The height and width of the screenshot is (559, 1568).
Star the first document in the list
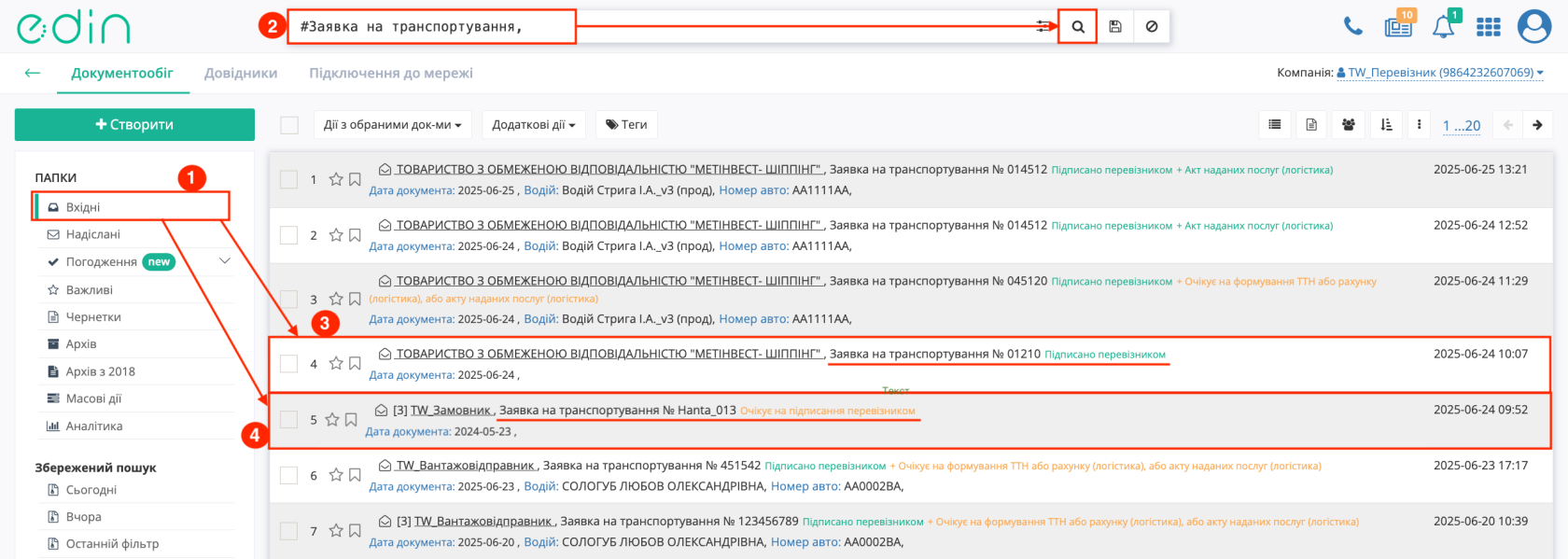pos(336,179)
